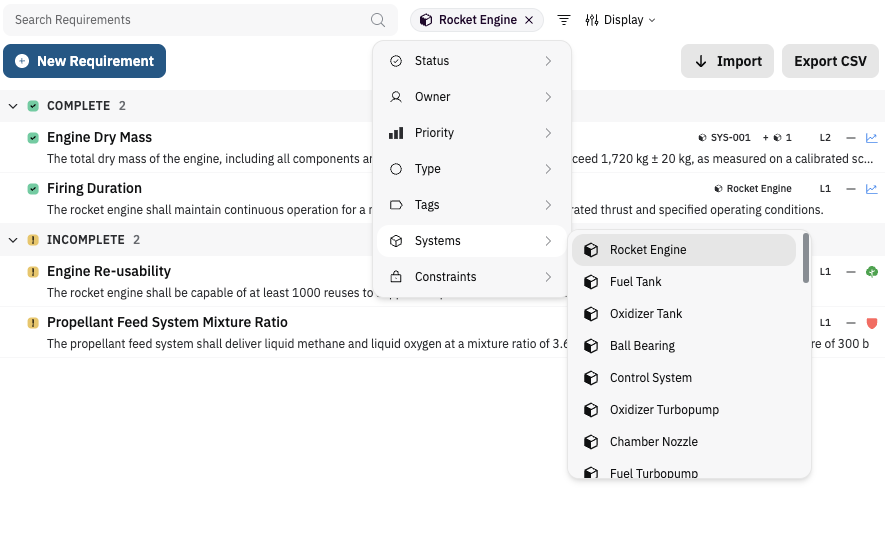Select Rocket Engine in the systems list
This screenshot has width=885, height=542.
(684, 250)
